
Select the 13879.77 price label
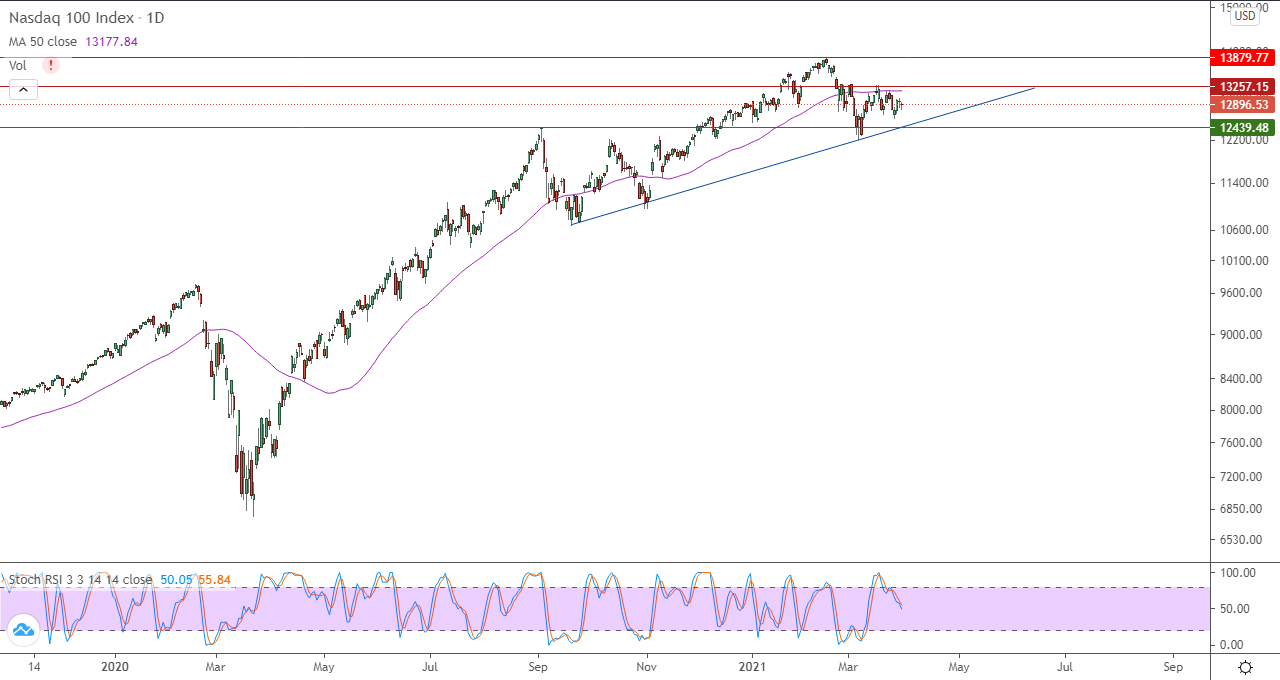(1244, 57)
